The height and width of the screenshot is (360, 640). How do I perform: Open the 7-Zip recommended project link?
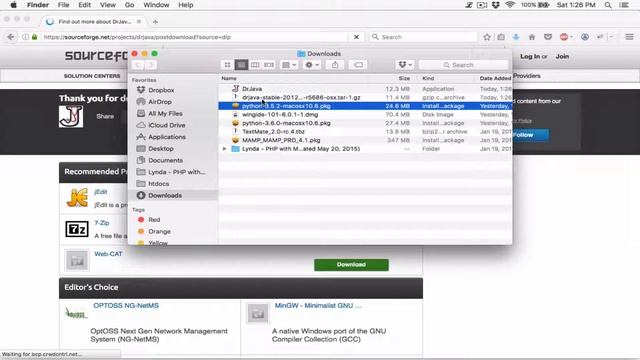[x=102, y=223]
